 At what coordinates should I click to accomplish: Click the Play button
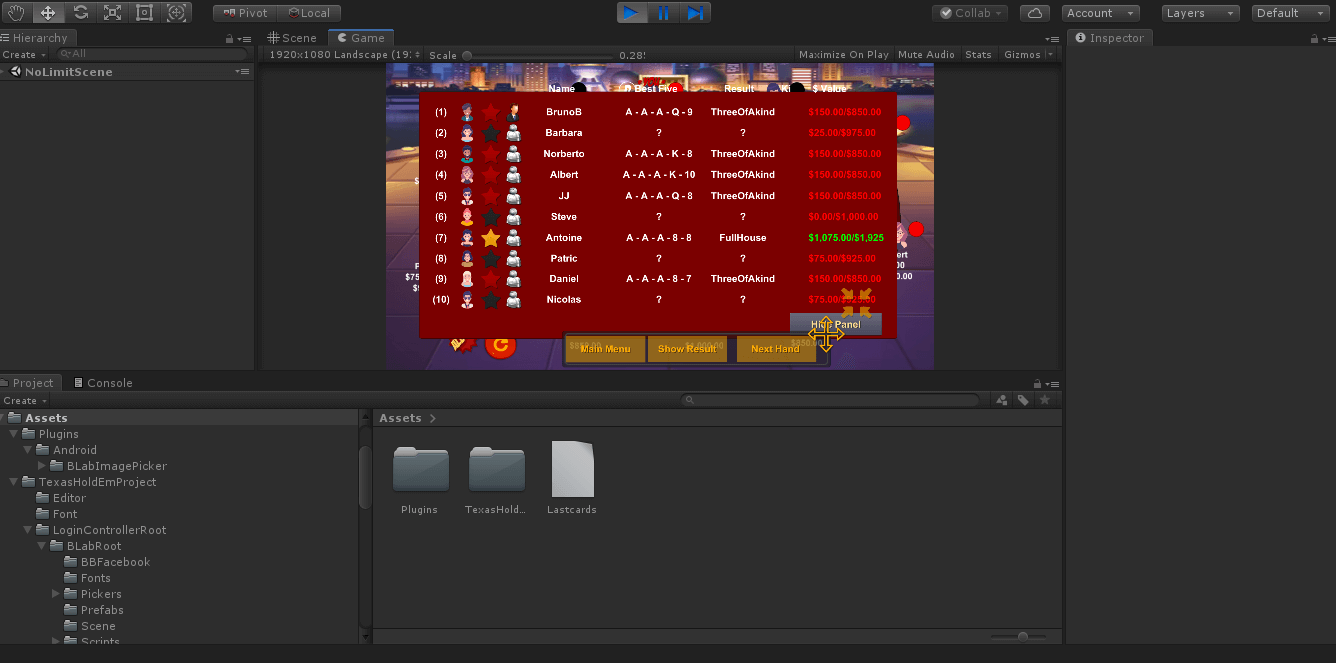point(631,13)
